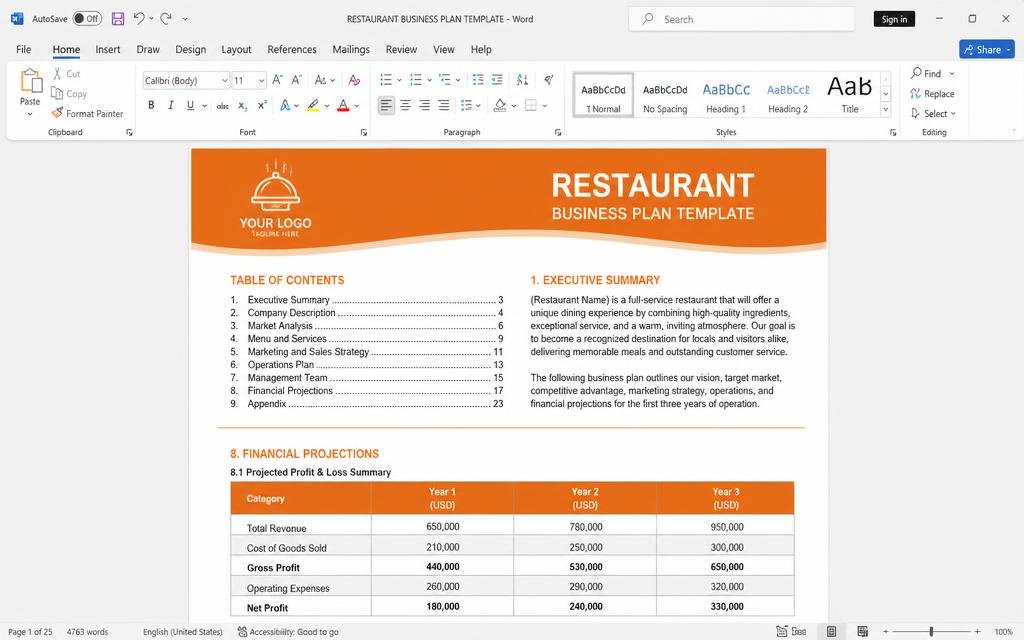Open the numbering list dropdown arrow

point(429,80)
